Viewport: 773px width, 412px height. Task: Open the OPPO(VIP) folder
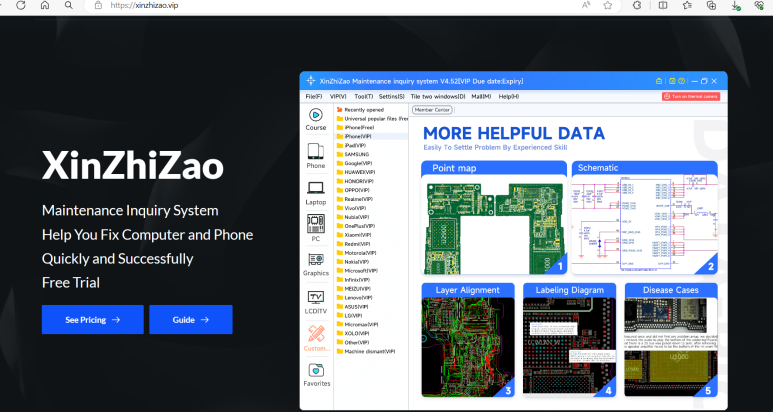(353, 190)
